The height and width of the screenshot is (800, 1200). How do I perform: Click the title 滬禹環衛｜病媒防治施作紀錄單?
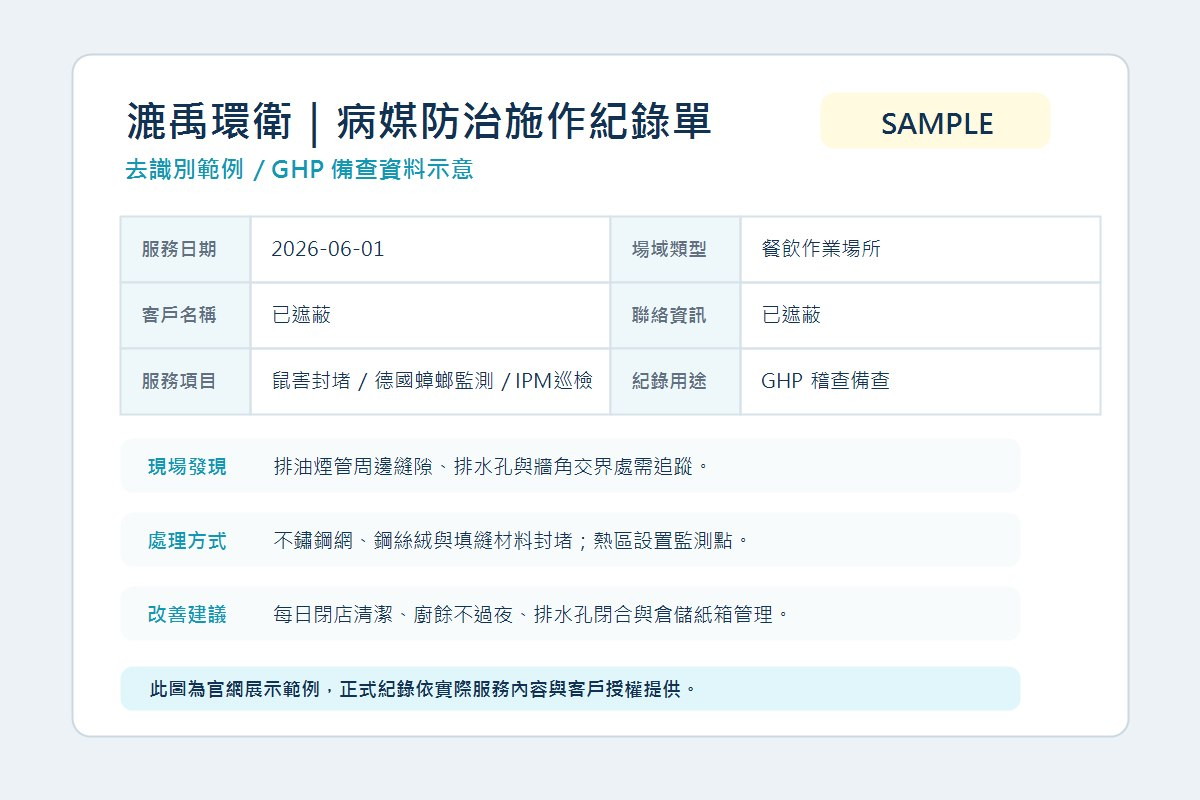point(419,122)
